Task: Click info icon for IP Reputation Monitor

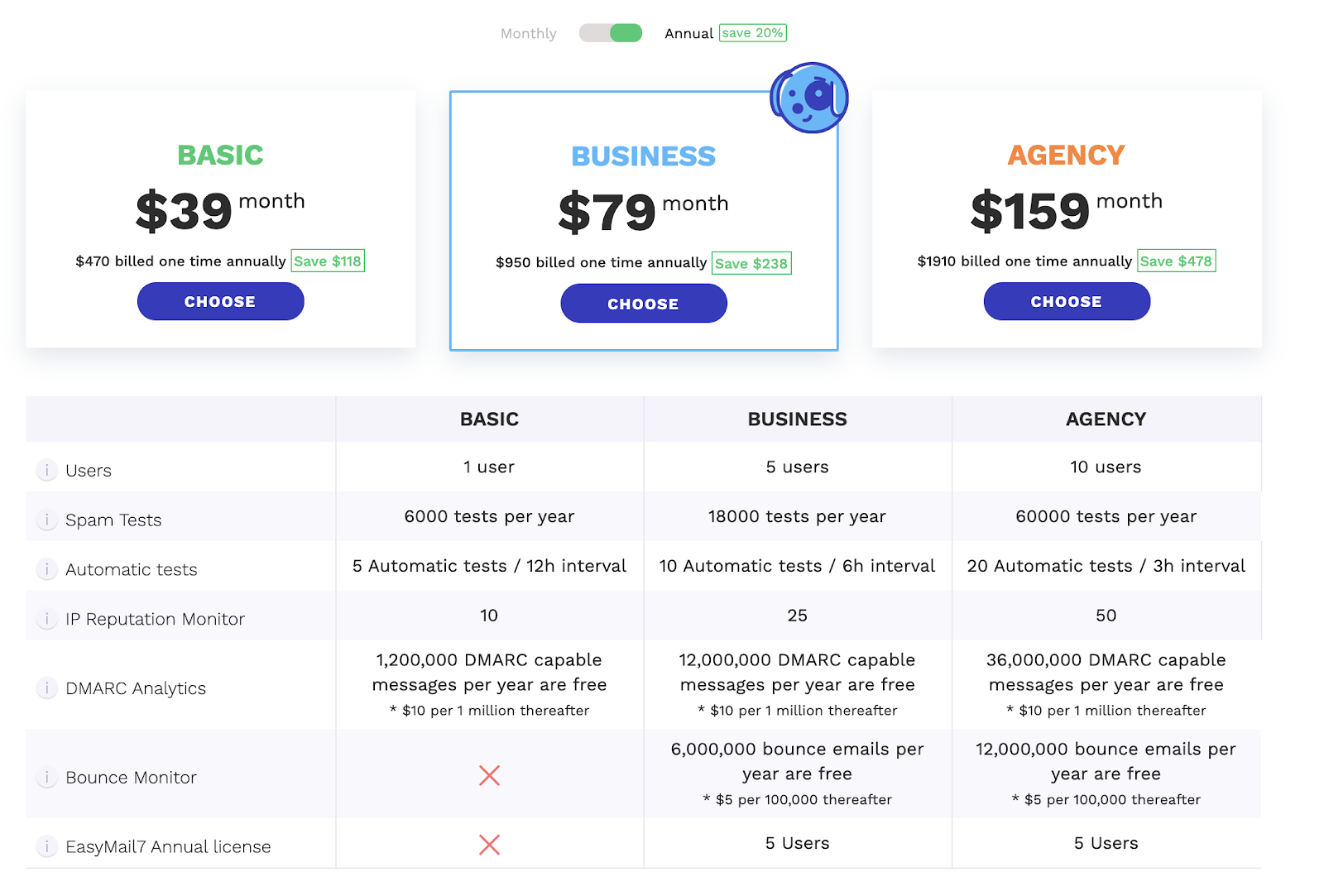Action: [x=47, y=620]
